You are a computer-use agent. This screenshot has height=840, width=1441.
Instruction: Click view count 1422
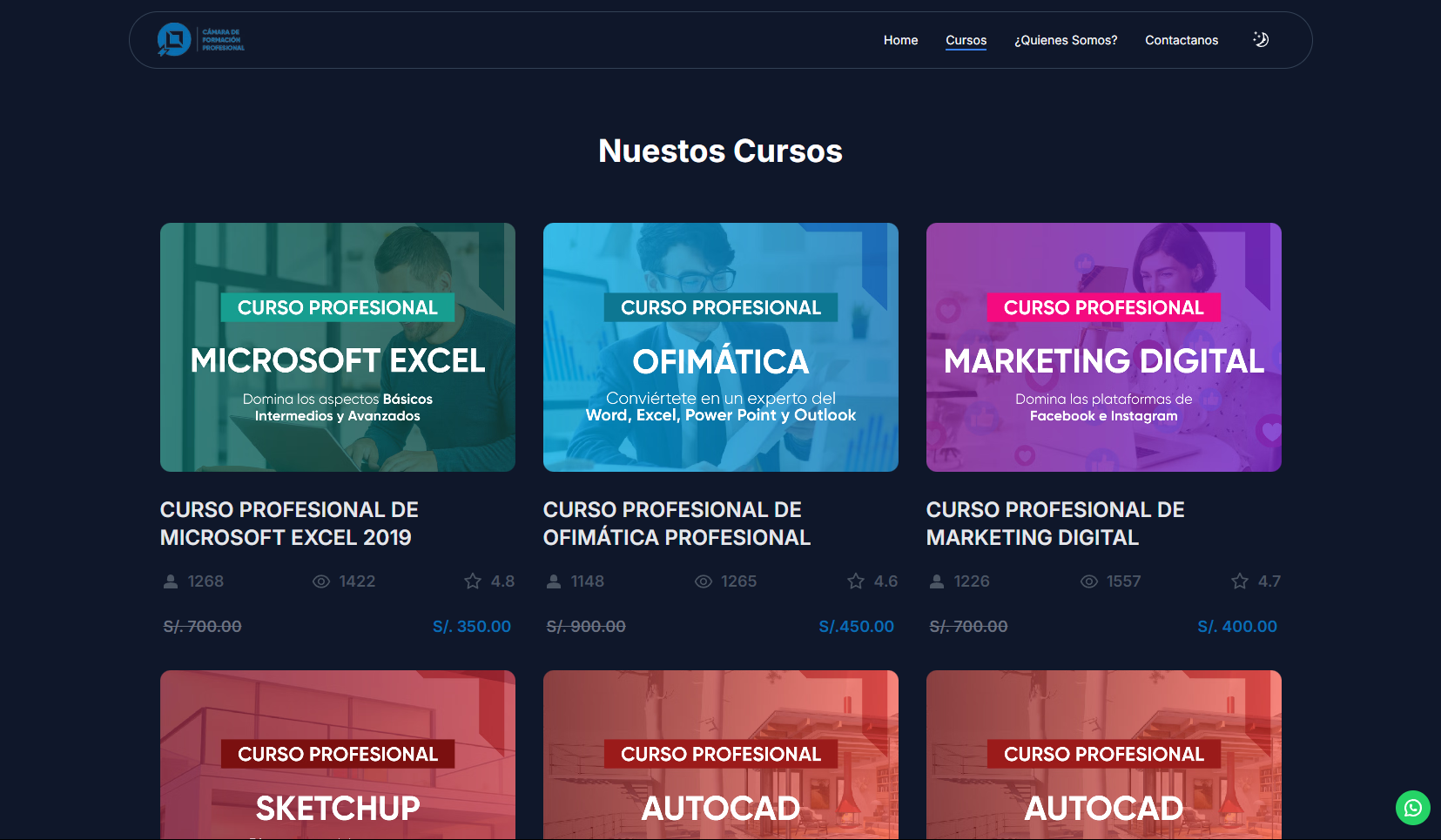(357, 581)
